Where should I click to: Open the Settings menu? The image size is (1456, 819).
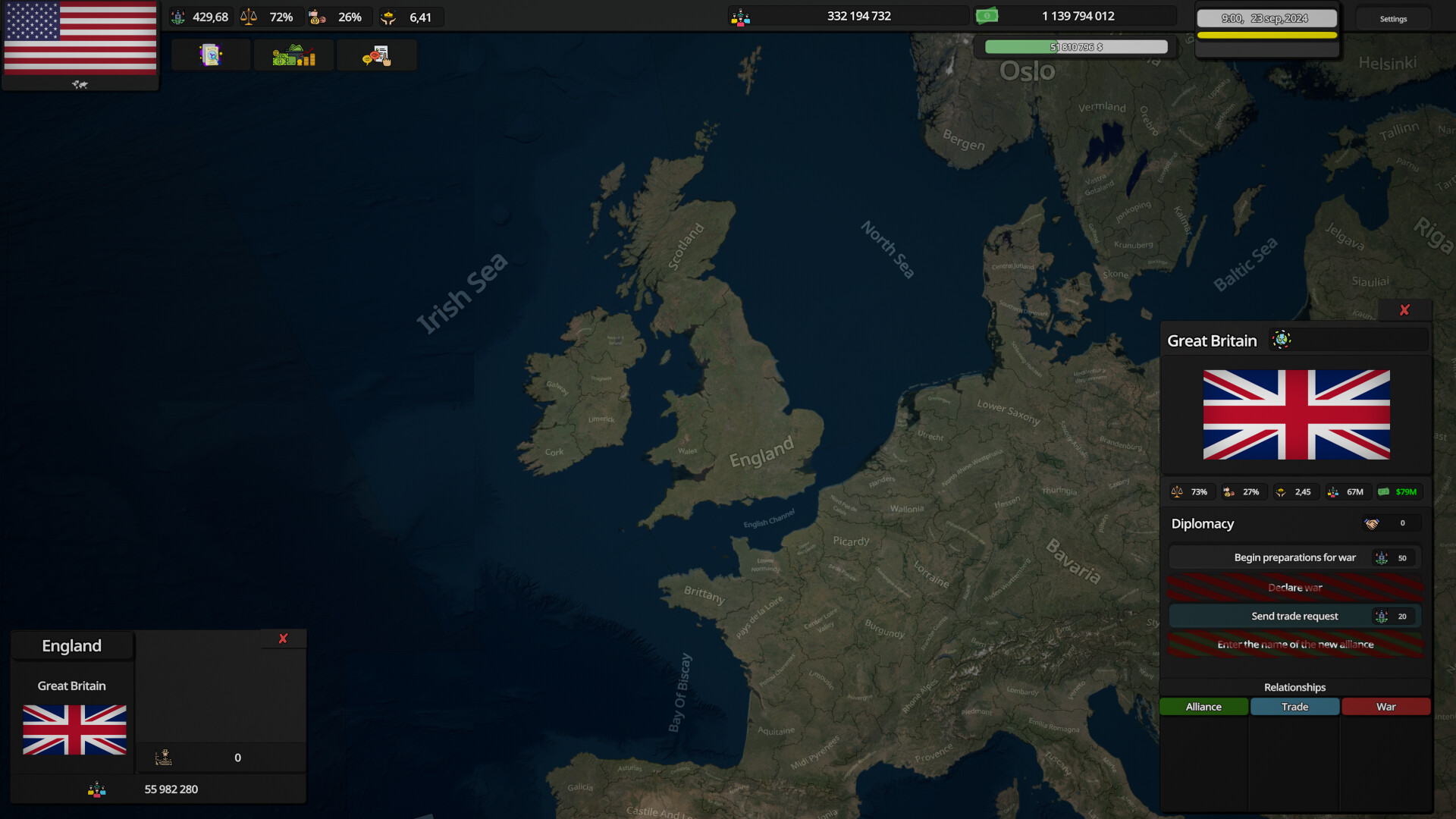[x=1393, y=18]
